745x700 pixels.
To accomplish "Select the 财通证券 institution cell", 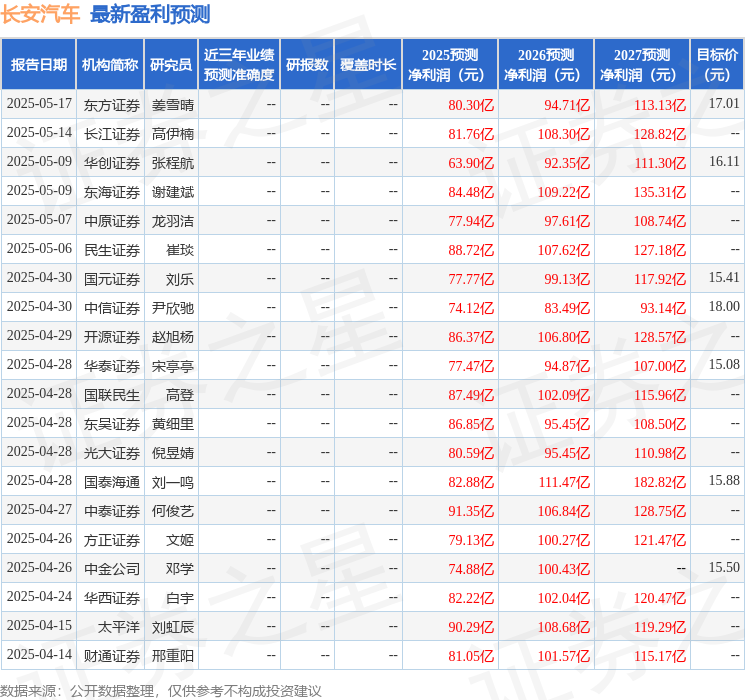I will [112, 656].
